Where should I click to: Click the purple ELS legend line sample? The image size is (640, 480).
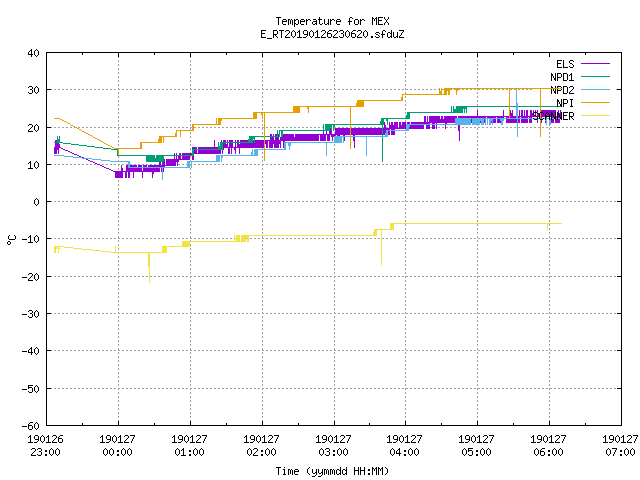coord(595,64)
